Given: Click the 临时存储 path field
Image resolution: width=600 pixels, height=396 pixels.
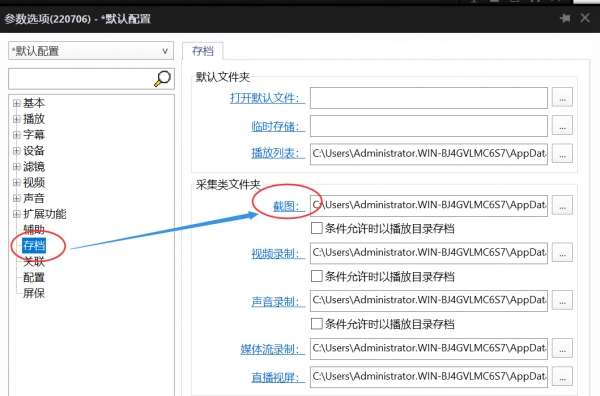Looking at the screenshot, I should (x=429, y=126).
